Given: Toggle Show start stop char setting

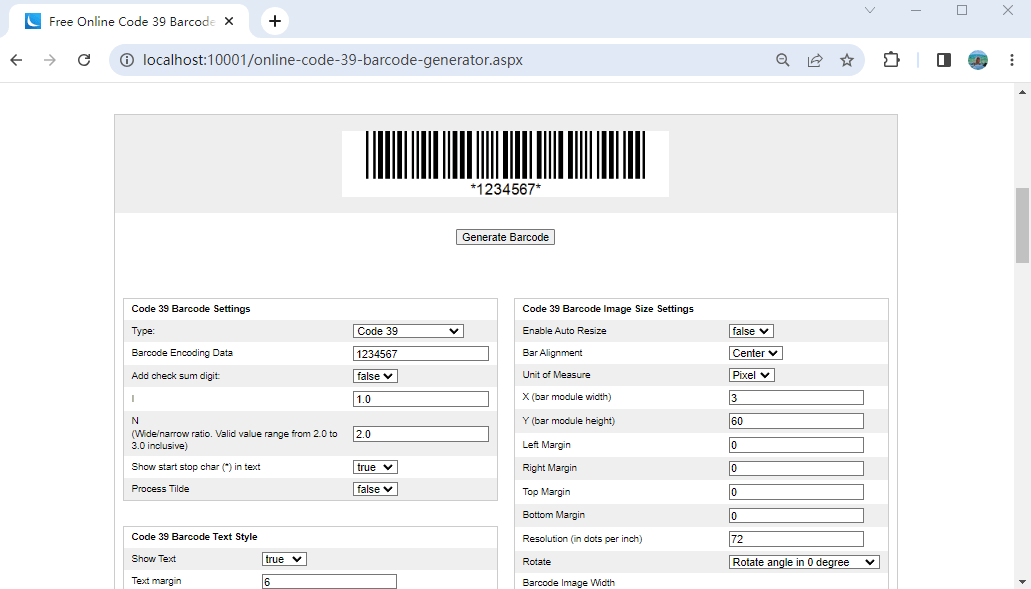Looking at the screenshot, I should (375, 466).
